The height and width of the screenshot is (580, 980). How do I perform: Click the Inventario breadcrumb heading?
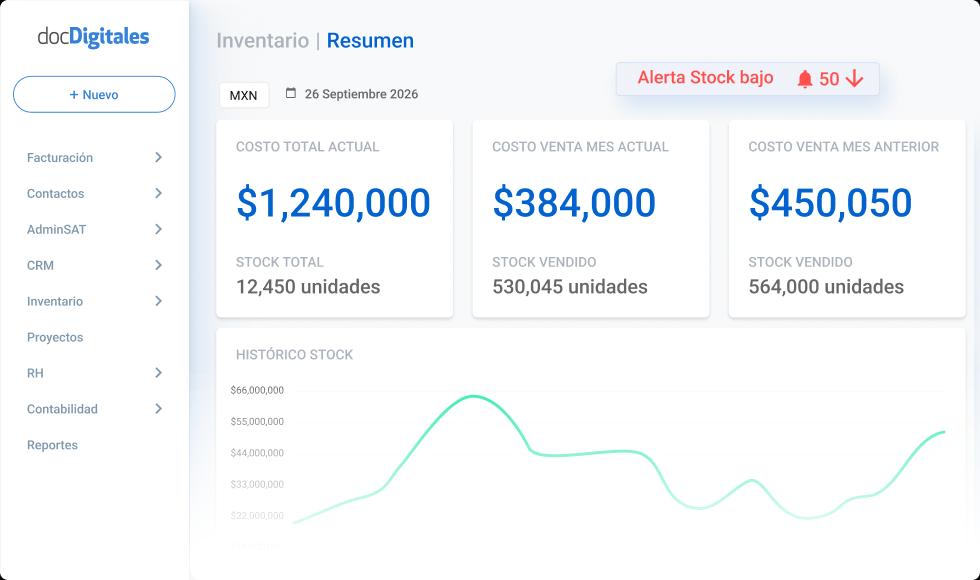262,41
